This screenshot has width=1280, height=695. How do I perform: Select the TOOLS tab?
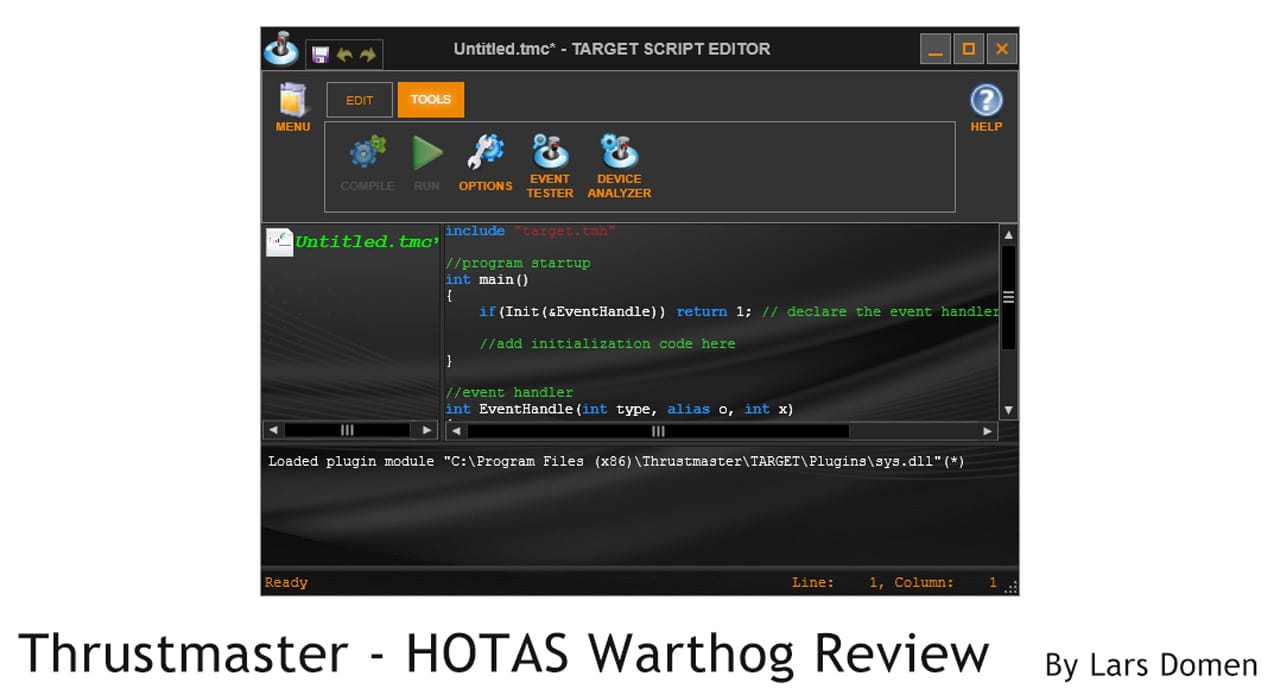click(x=430, y=100)
